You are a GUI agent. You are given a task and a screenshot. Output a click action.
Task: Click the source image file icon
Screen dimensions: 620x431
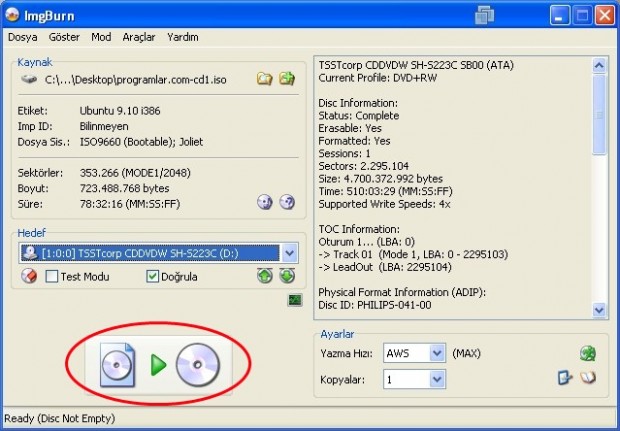pos(117,365)
